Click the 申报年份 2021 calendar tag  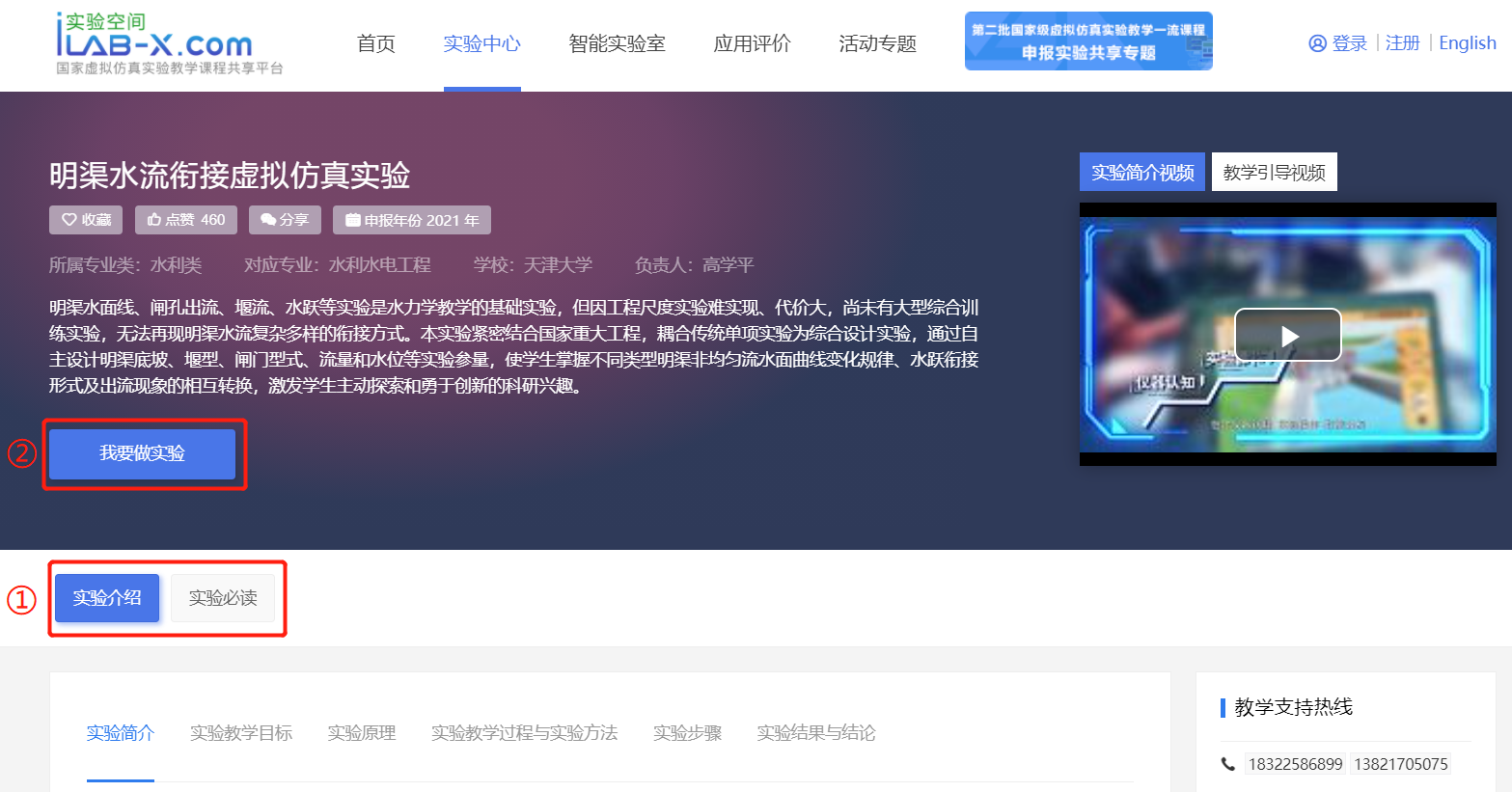point(412,220)
